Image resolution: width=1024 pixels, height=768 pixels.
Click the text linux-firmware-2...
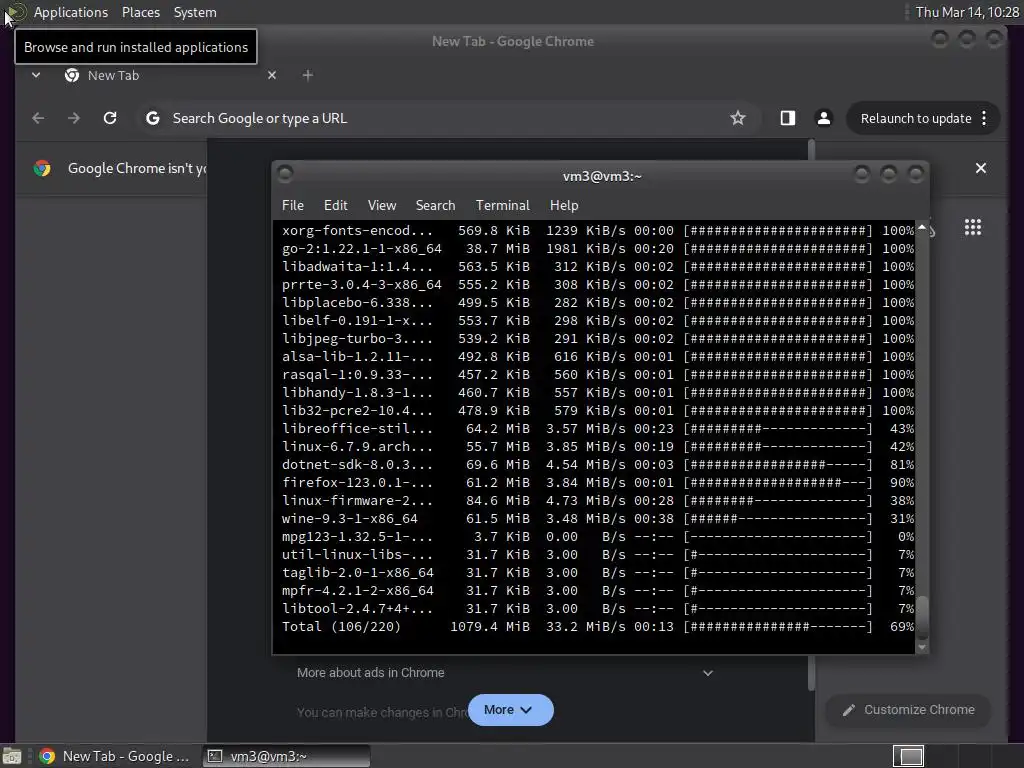pos(357,501)
